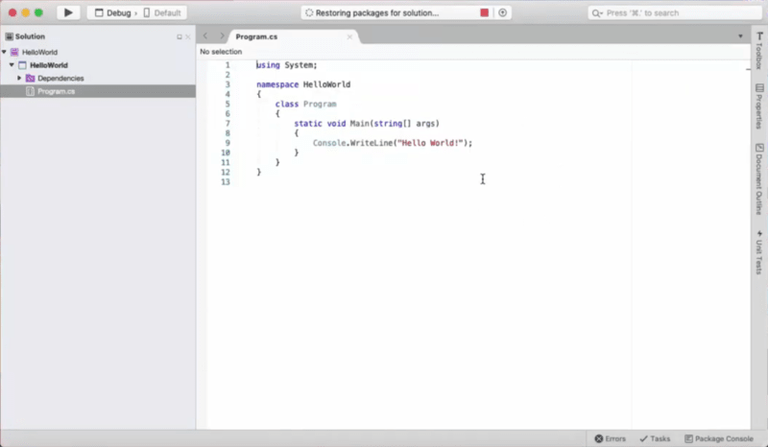This screenshot has width=768, height=447.
Task: Click the Document Outline pad icon
Action: coord(760,147)
